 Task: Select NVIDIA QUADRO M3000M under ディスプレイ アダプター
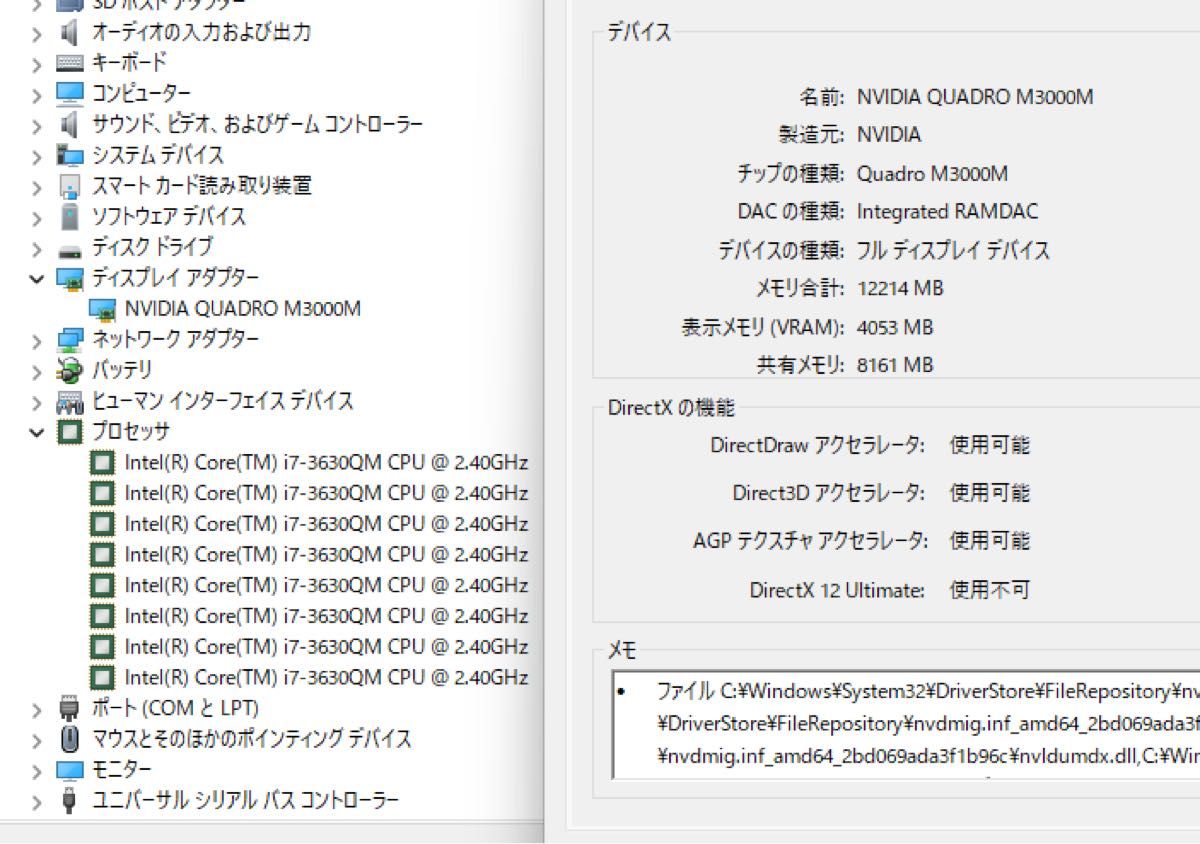(x=243, y=309)
